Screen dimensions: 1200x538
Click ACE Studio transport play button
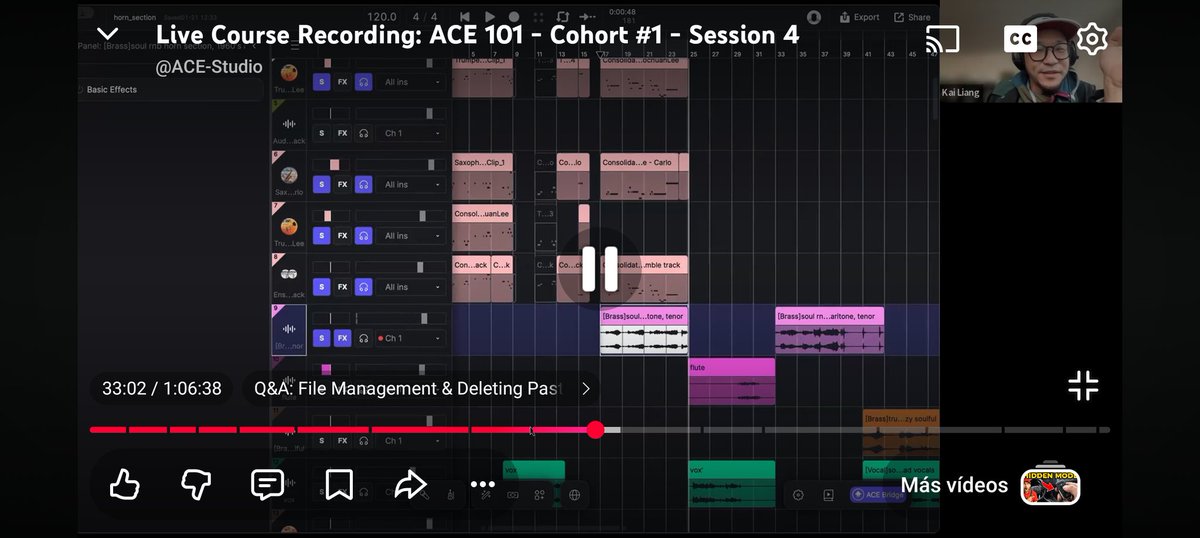490,17
